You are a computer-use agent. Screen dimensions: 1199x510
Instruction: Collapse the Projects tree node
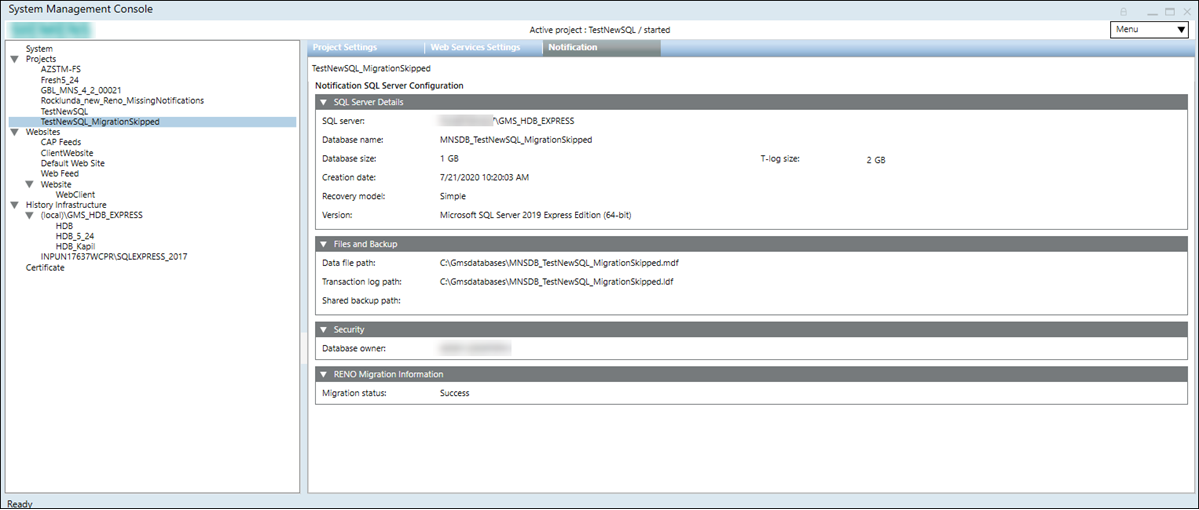coord(14,59)
